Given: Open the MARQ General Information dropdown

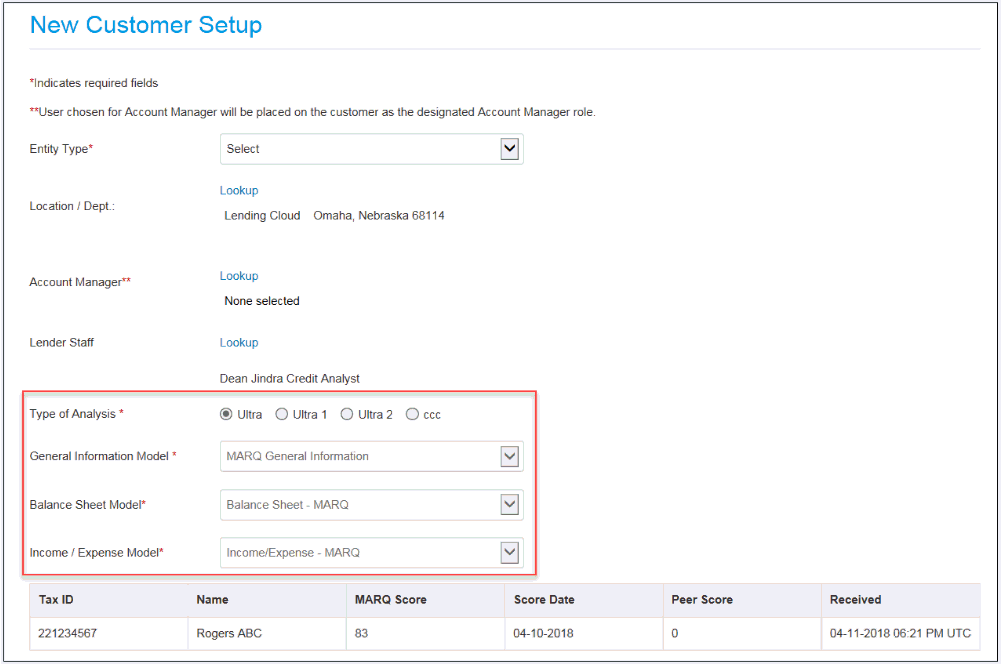Looking at the screenshot, I should click(x=370, y=456).
